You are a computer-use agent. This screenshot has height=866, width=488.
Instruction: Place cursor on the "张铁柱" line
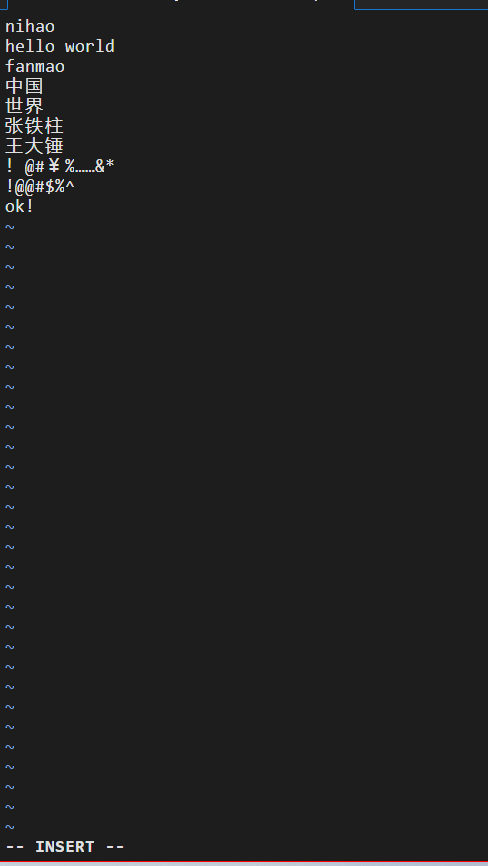[x=34, y=126]
